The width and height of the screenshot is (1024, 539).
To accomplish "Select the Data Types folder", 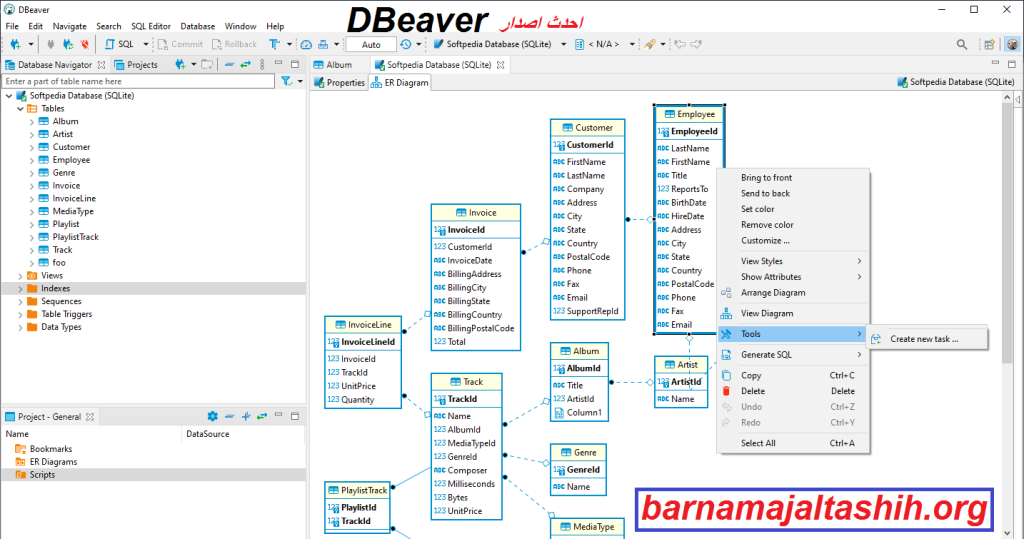I will [61, 327].
